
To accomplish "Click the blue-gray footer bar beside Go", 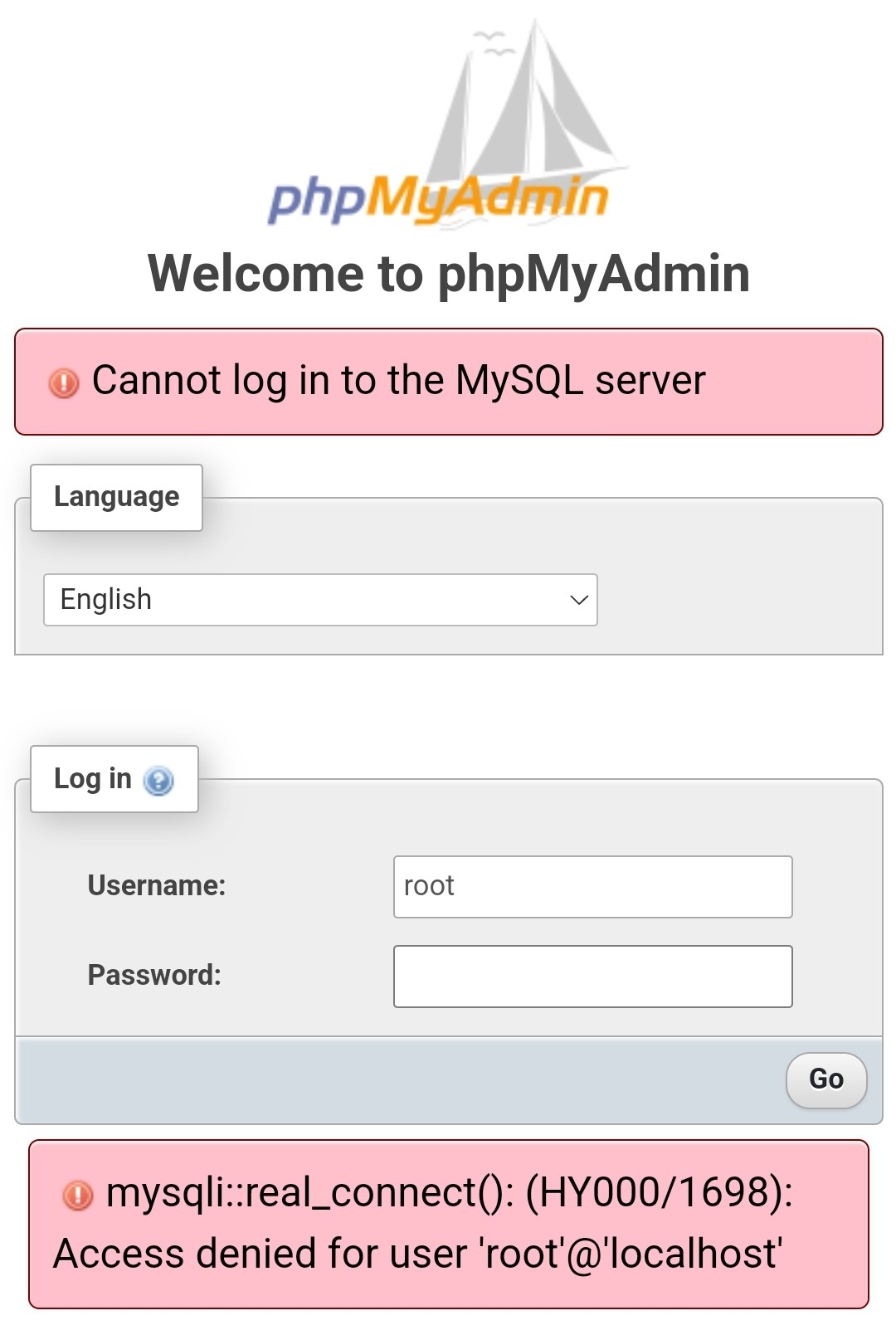I will 398,1080.
